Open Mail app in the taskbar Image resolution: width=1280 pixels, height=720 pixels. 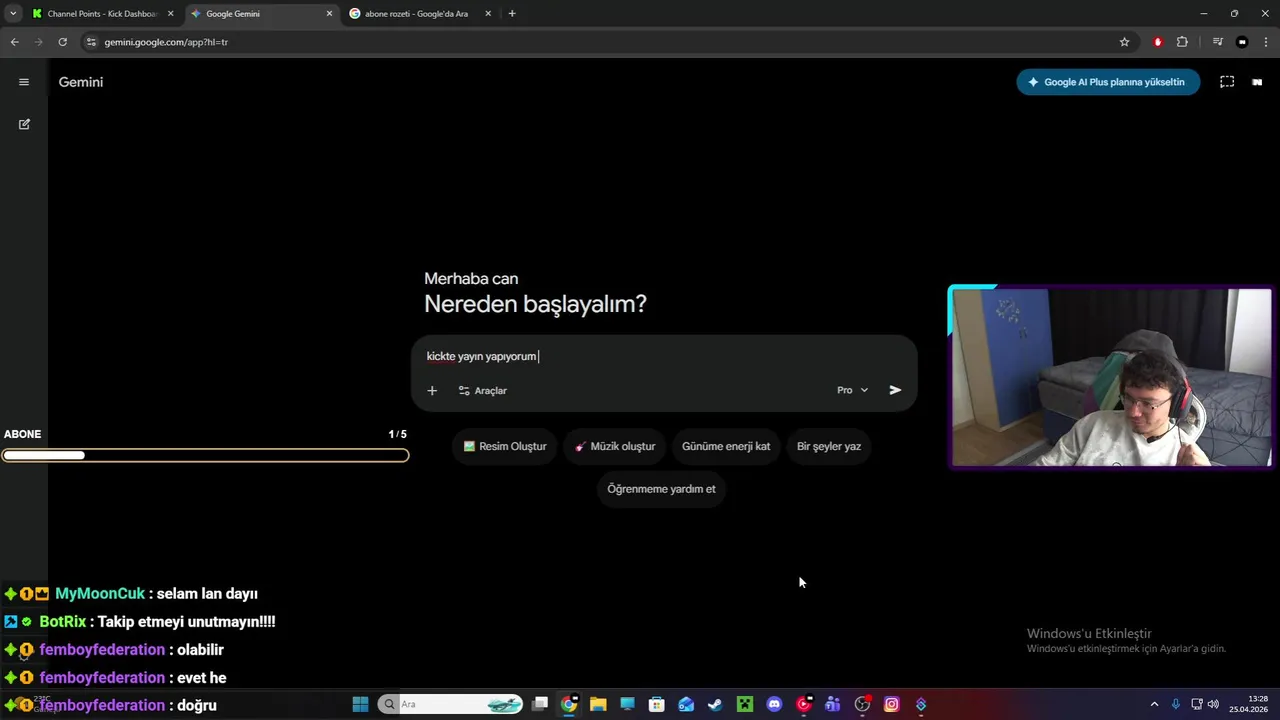(686, 704)
